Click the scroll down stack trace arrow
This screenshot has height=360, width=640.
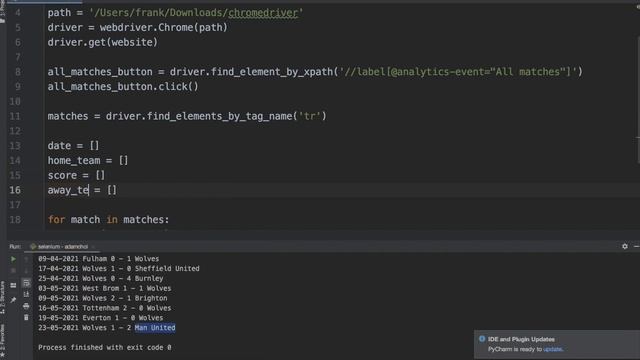coord(27,270)
